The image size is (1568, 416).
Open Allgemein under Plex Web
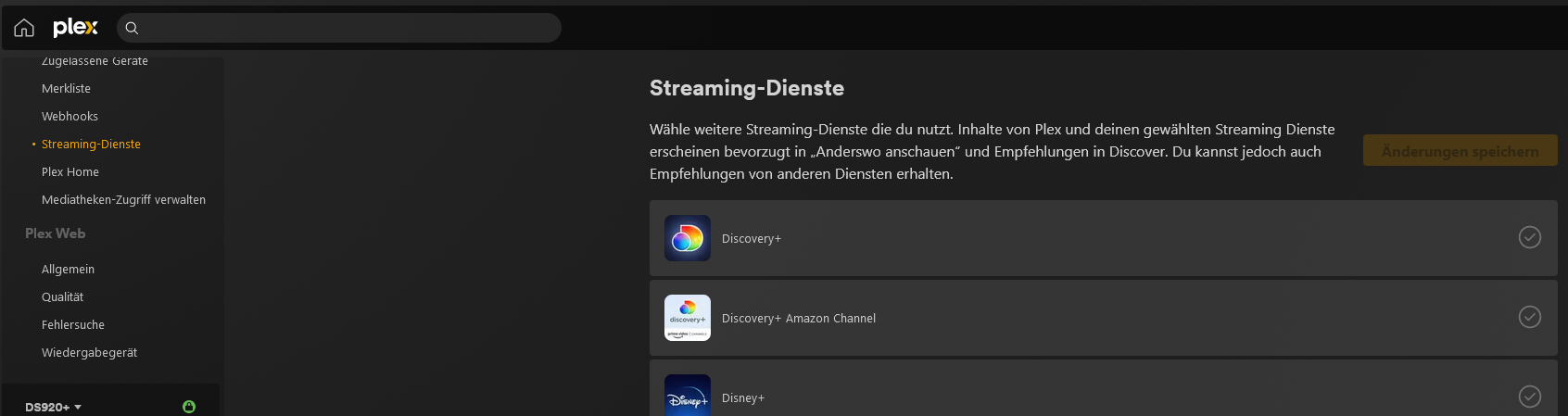coord(68,270)
